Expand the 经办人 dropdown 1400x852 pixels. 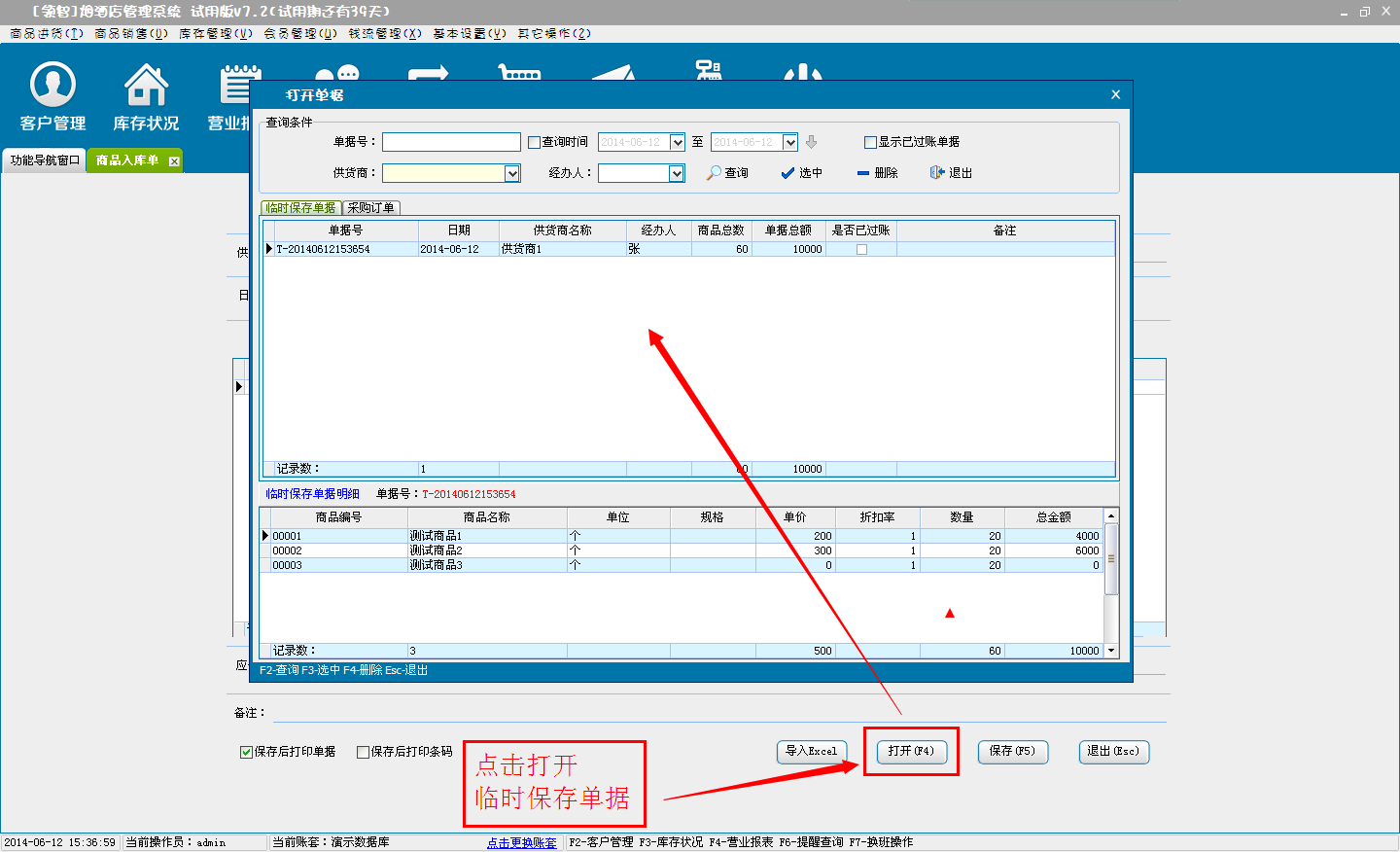point(677,173)
